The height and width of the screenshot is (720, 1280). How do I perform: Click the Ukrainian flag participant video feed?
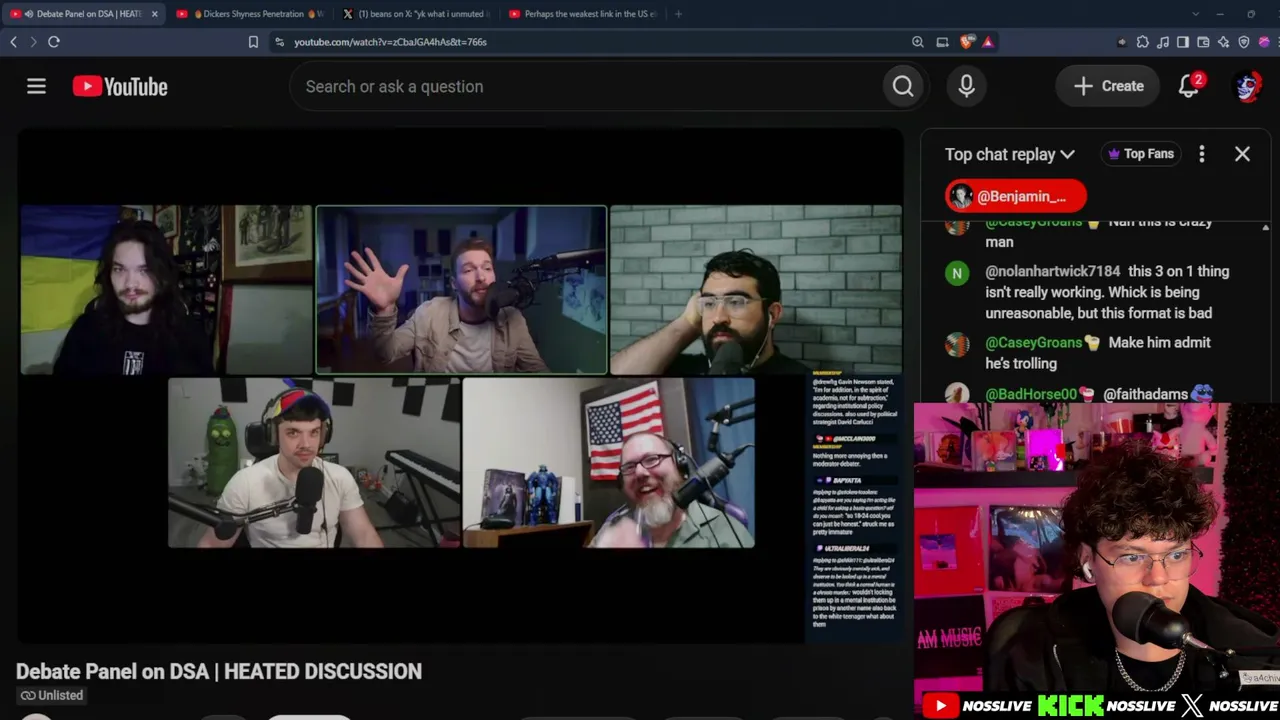point(166,290)
